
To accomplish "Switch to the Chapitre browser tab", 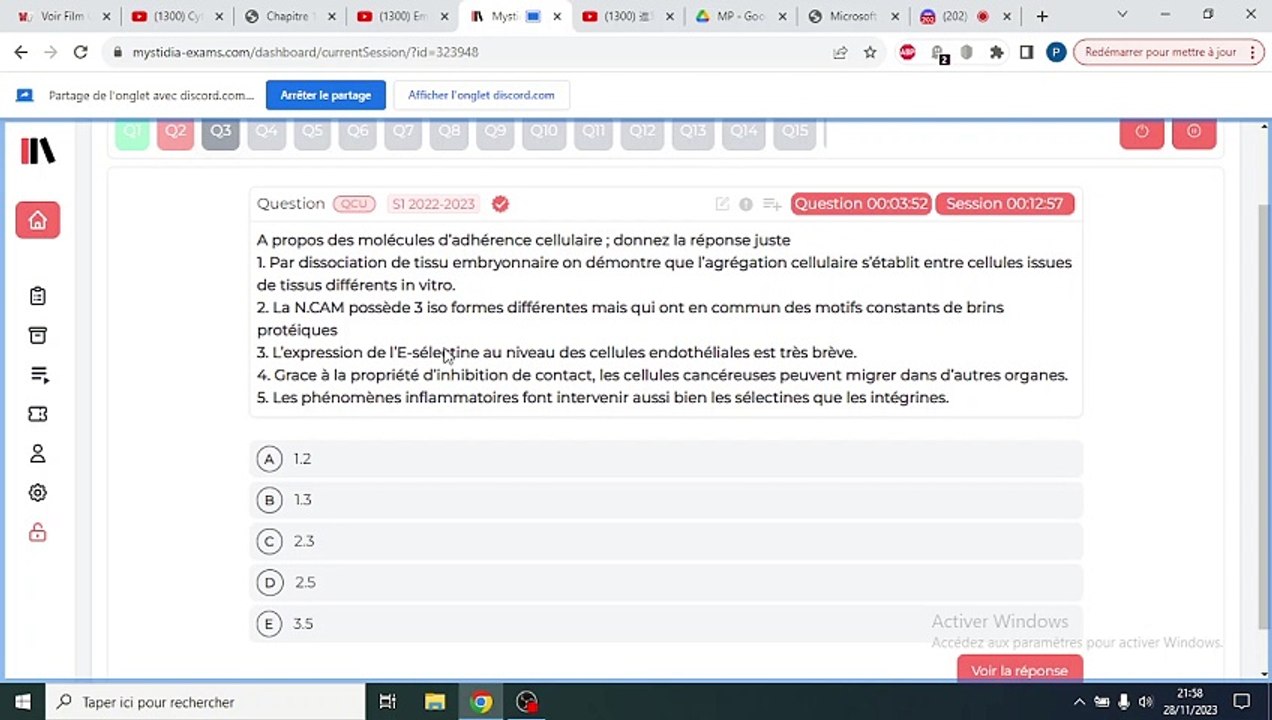I will point(290,16).
